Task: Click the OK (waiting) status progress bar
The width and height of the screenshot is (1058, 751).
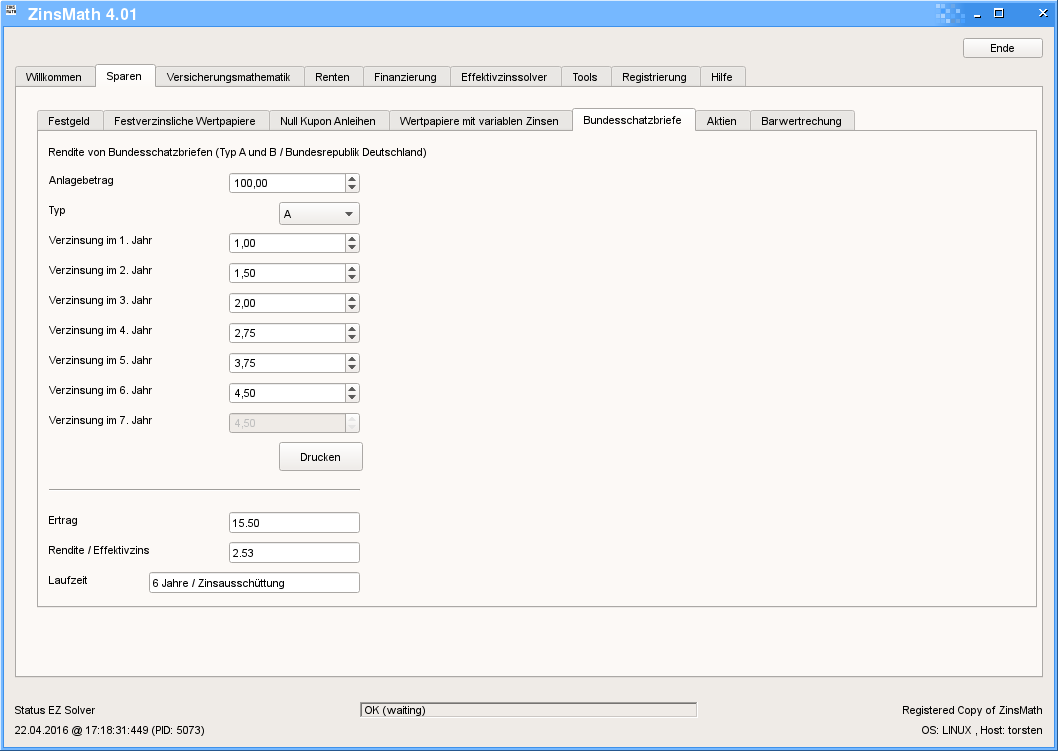Action: click(528, 710)
